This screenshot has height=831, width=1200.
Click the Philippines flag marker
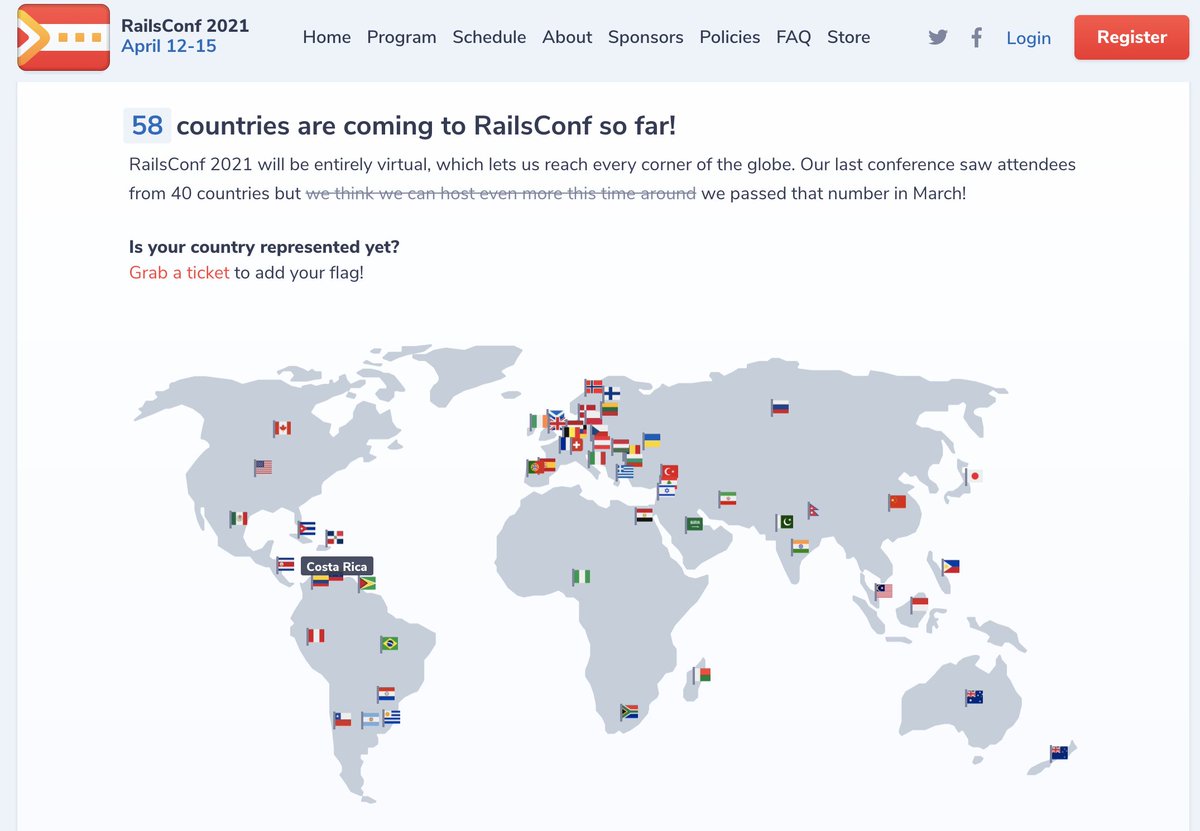click(950, 566)
